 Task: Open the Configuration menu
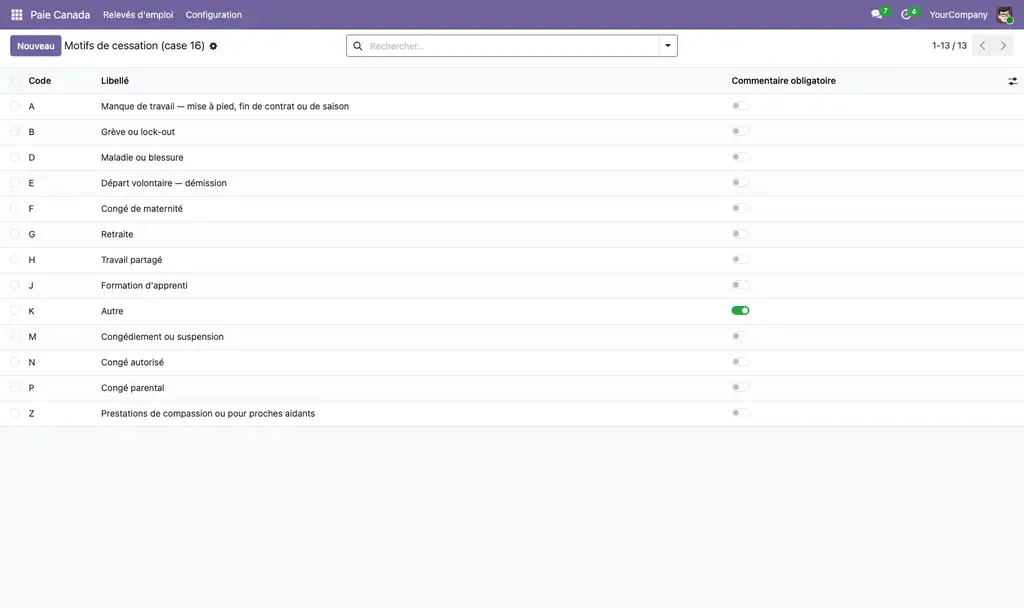(214, 14)
